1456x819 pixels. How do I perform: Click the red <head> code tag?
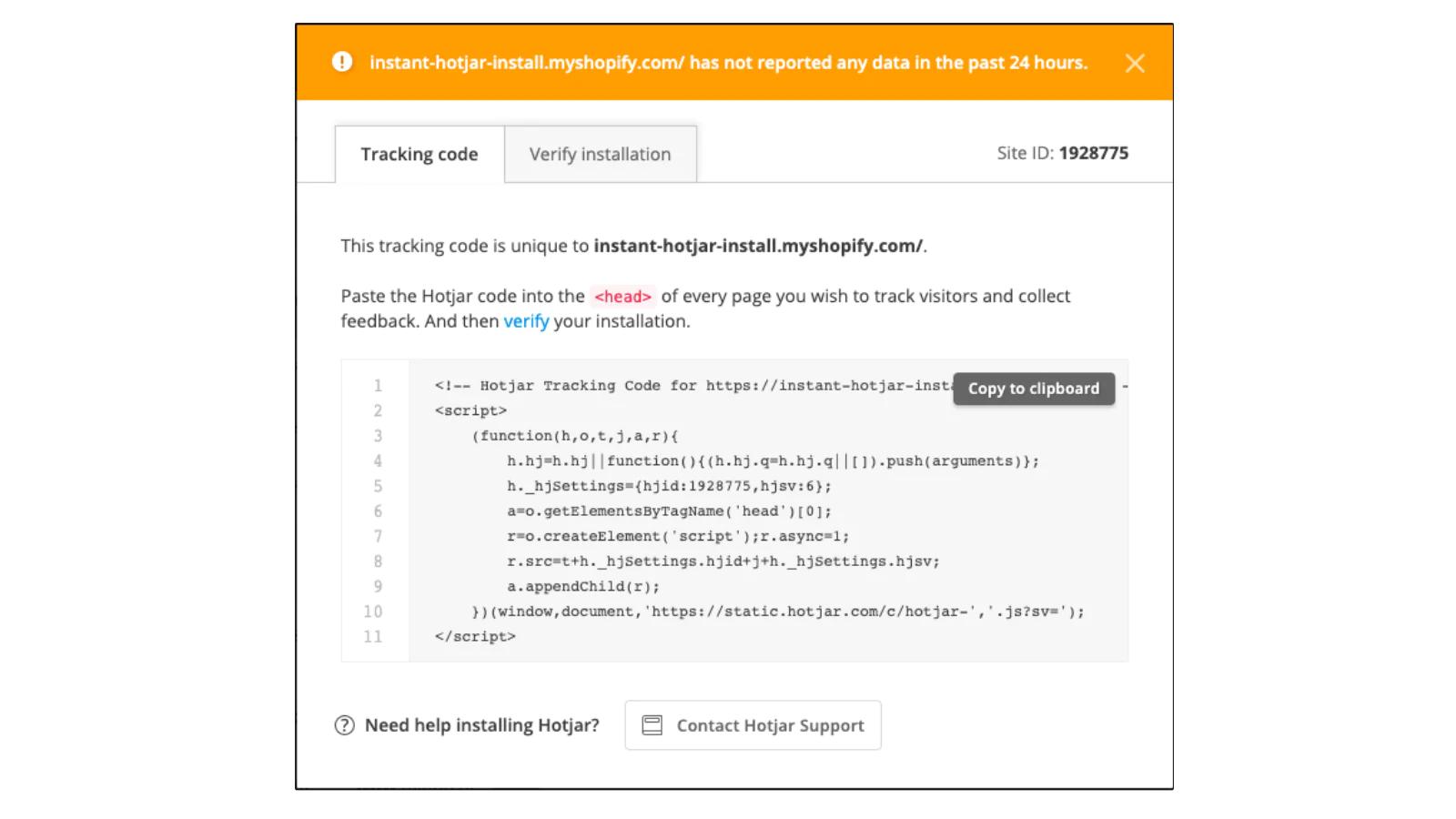(x=622, y=297)
